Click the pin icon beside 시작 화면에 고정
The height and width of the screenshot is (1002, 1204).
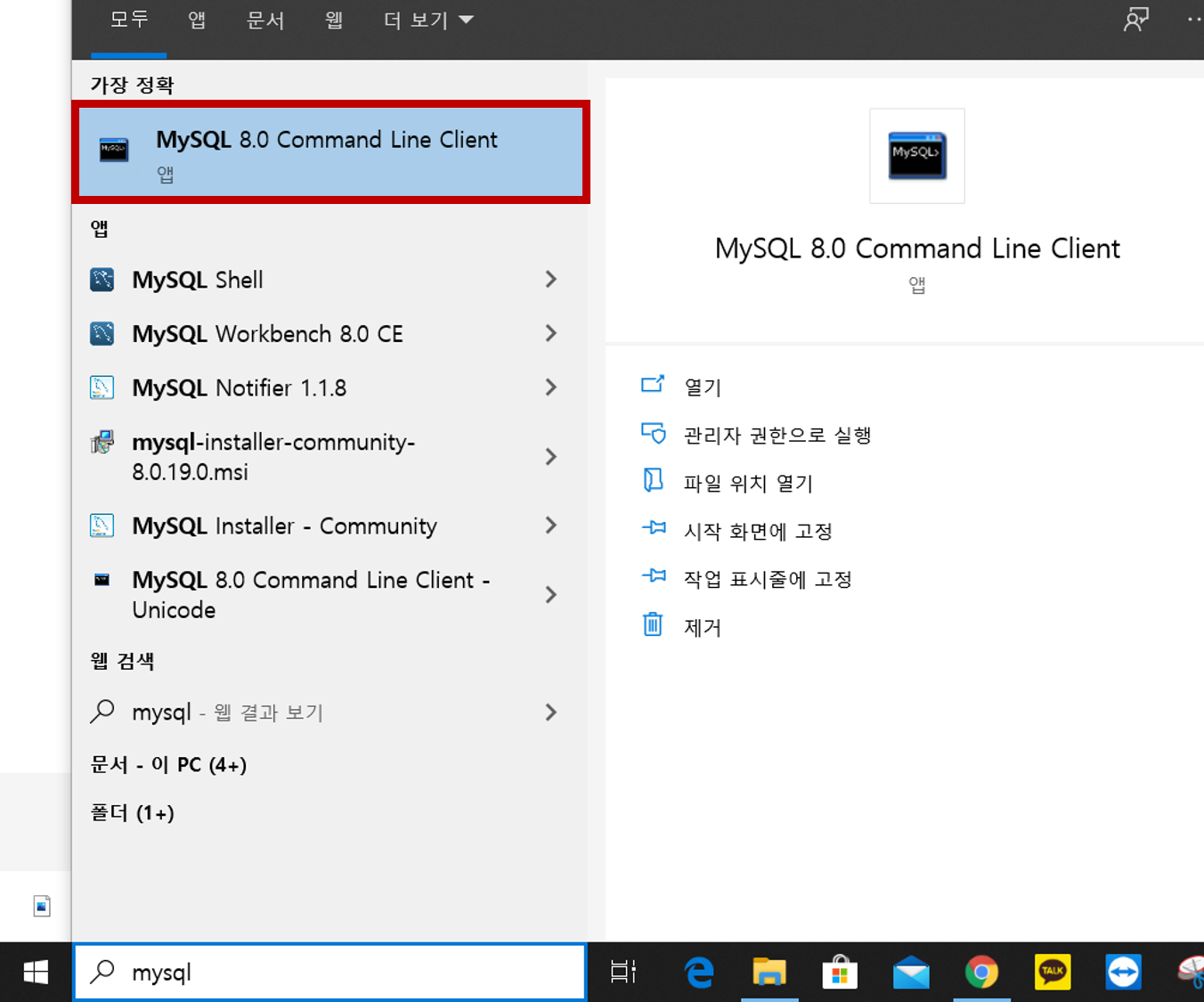[654, 527]
